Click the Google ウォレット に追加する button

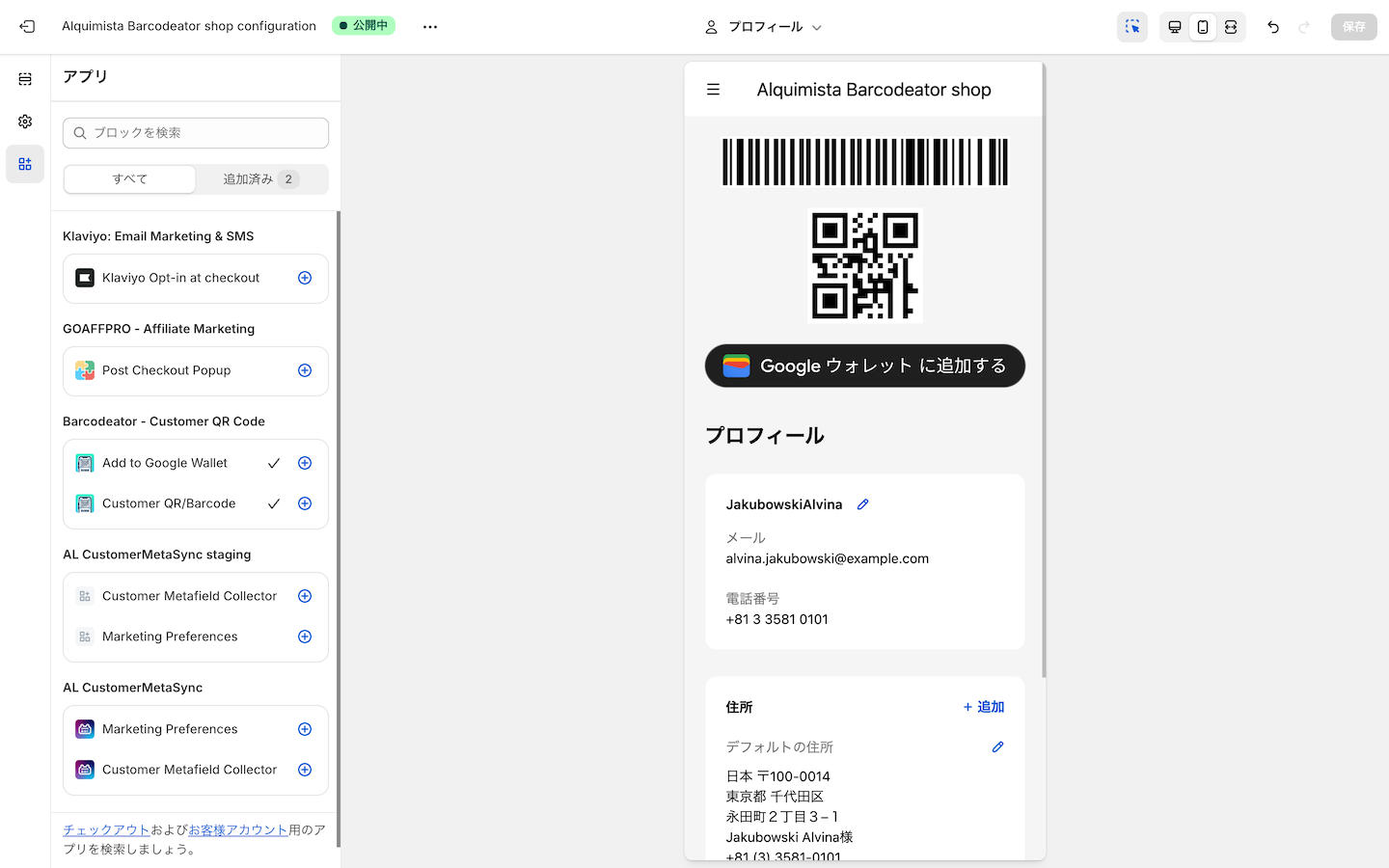click(x=864, y=366)
